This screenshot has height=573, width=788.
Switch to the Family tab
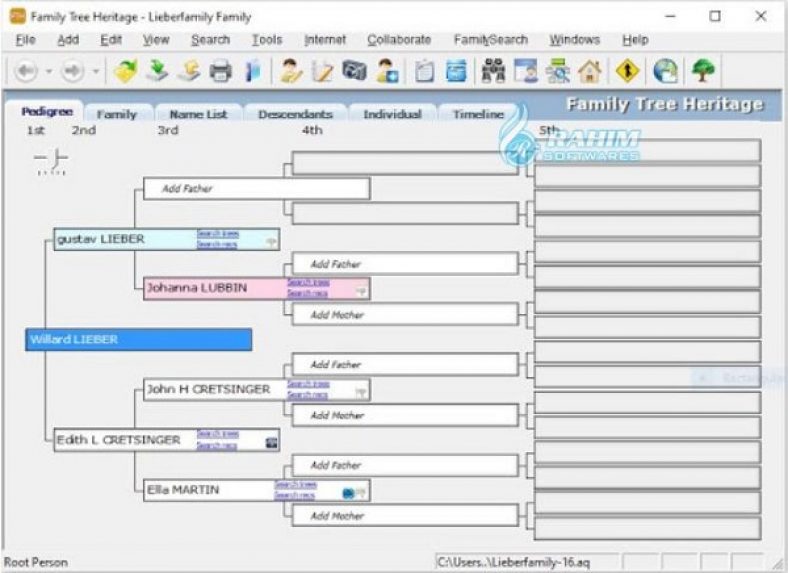point(117,115)
